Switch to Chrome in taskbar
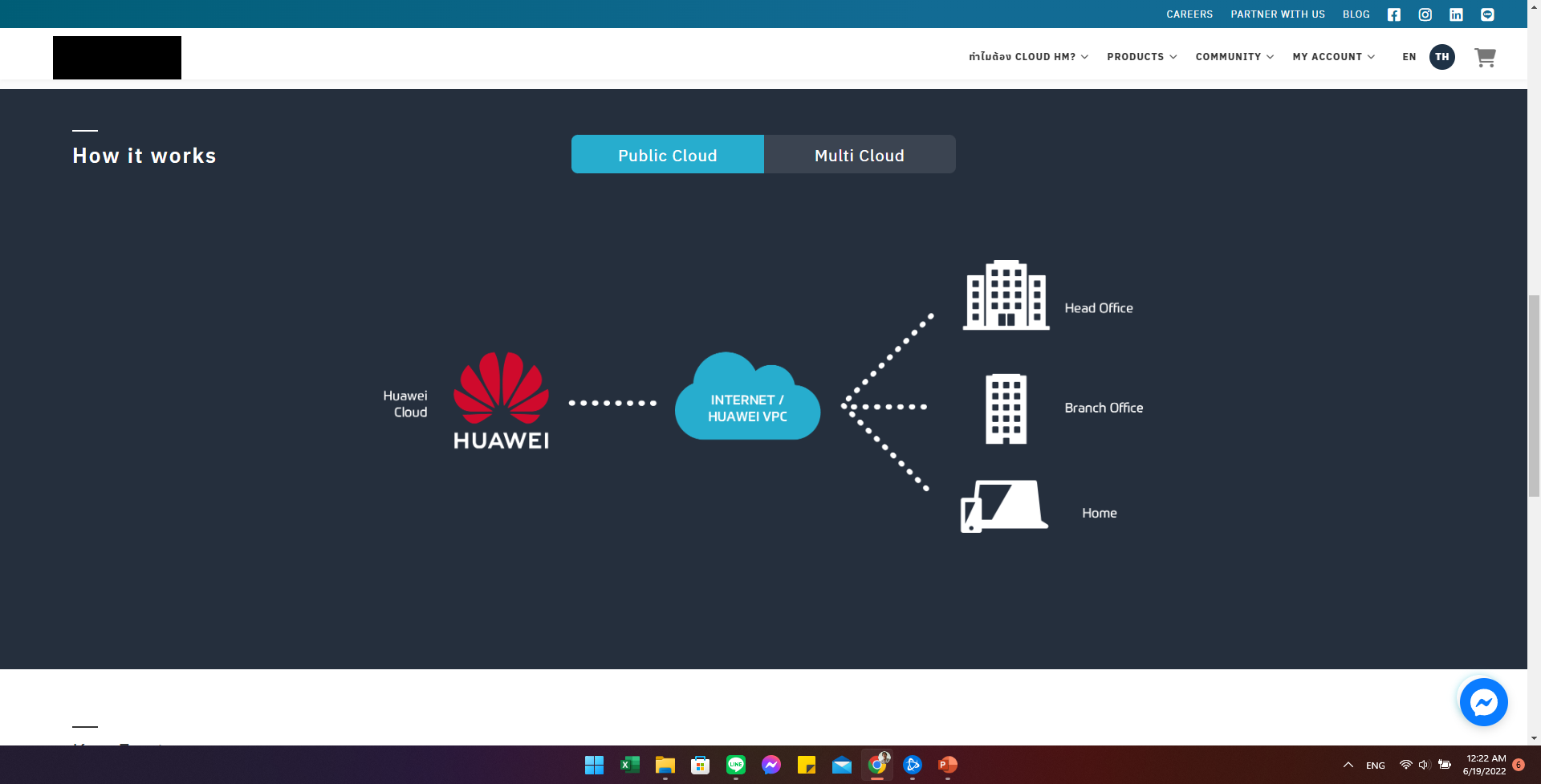Image resolution: width=1541 pixels, height=784 pixels. coord(877,765)
